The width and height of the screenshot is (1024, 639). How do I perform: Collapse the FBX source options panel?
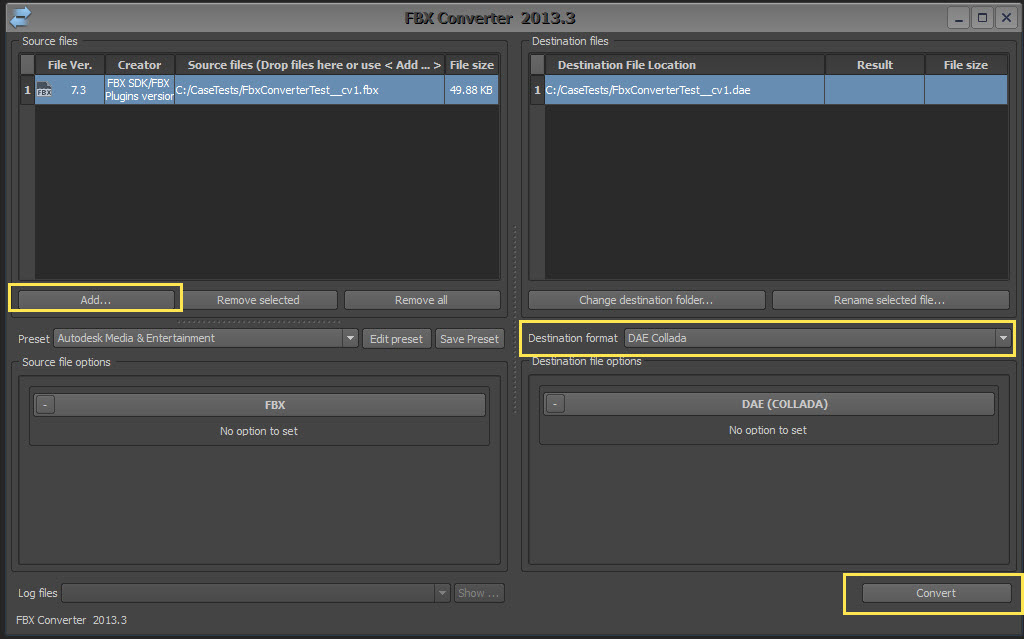coord(43,404)
